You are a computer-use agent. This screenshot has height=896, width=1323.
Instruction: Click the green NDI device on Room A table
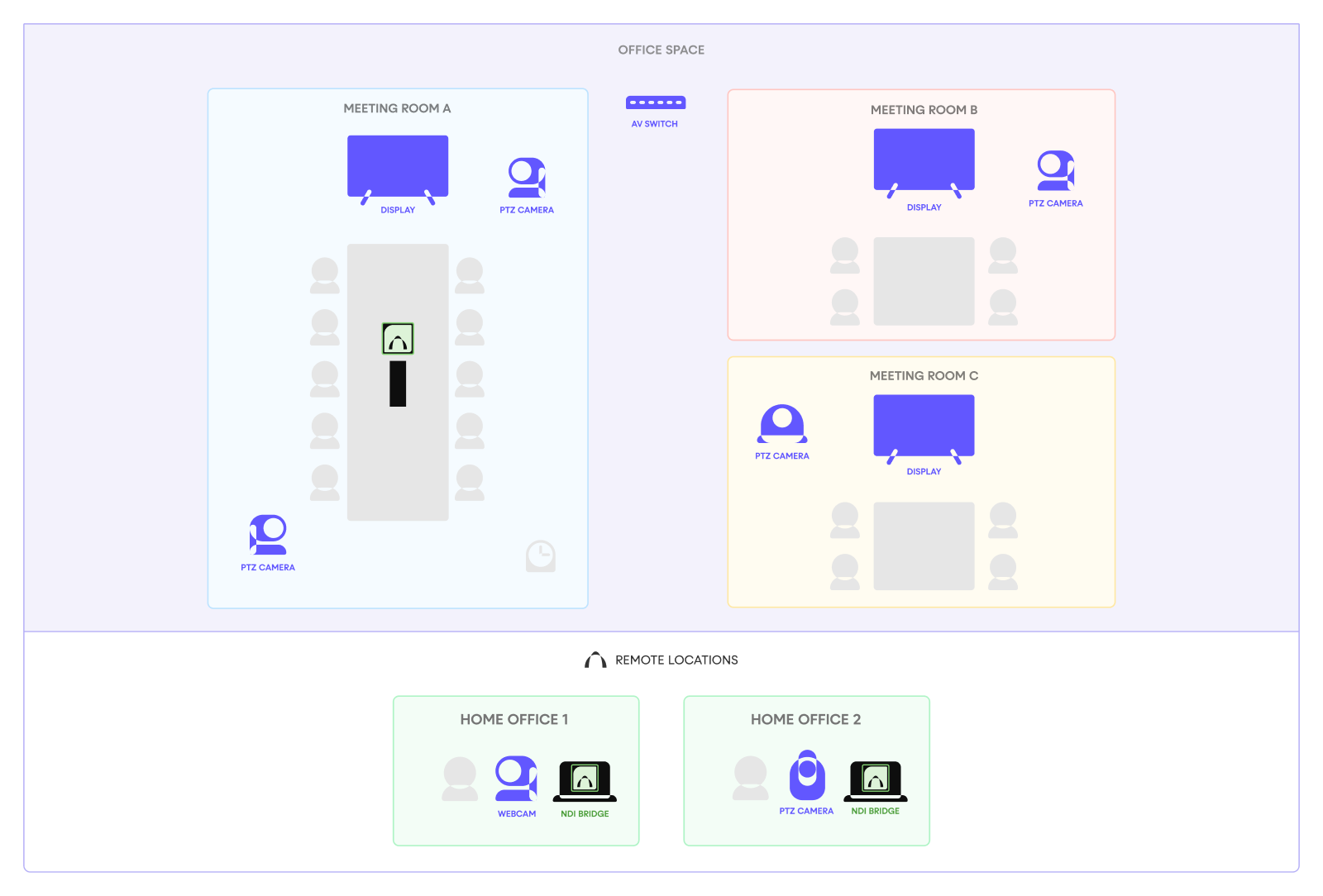[x=398, y=339]
